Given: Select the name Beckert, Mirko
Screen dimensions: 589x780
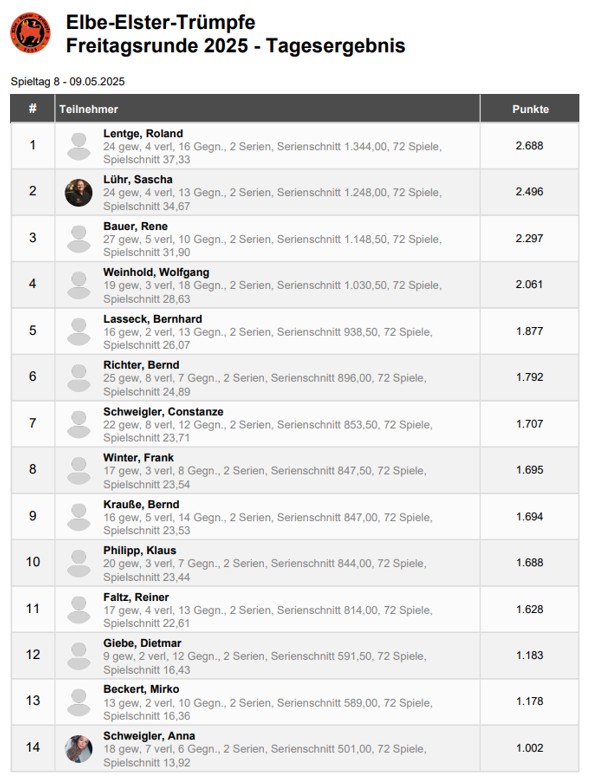Looking at the screenshot, I should click(x=141, y=689).
